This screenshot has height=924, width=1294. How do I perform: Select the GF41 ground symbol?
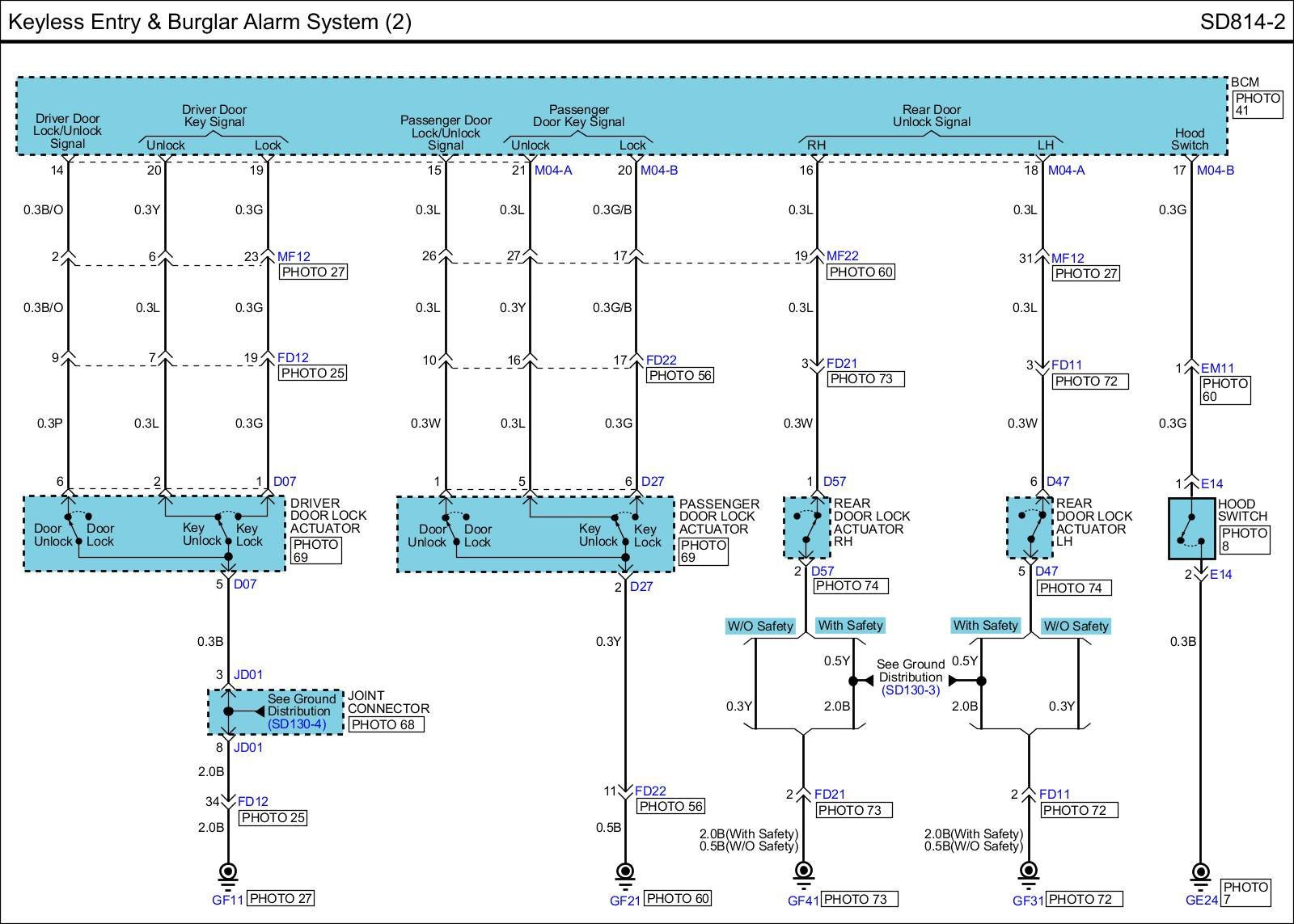pyautogui.click(x=803, y=873)
